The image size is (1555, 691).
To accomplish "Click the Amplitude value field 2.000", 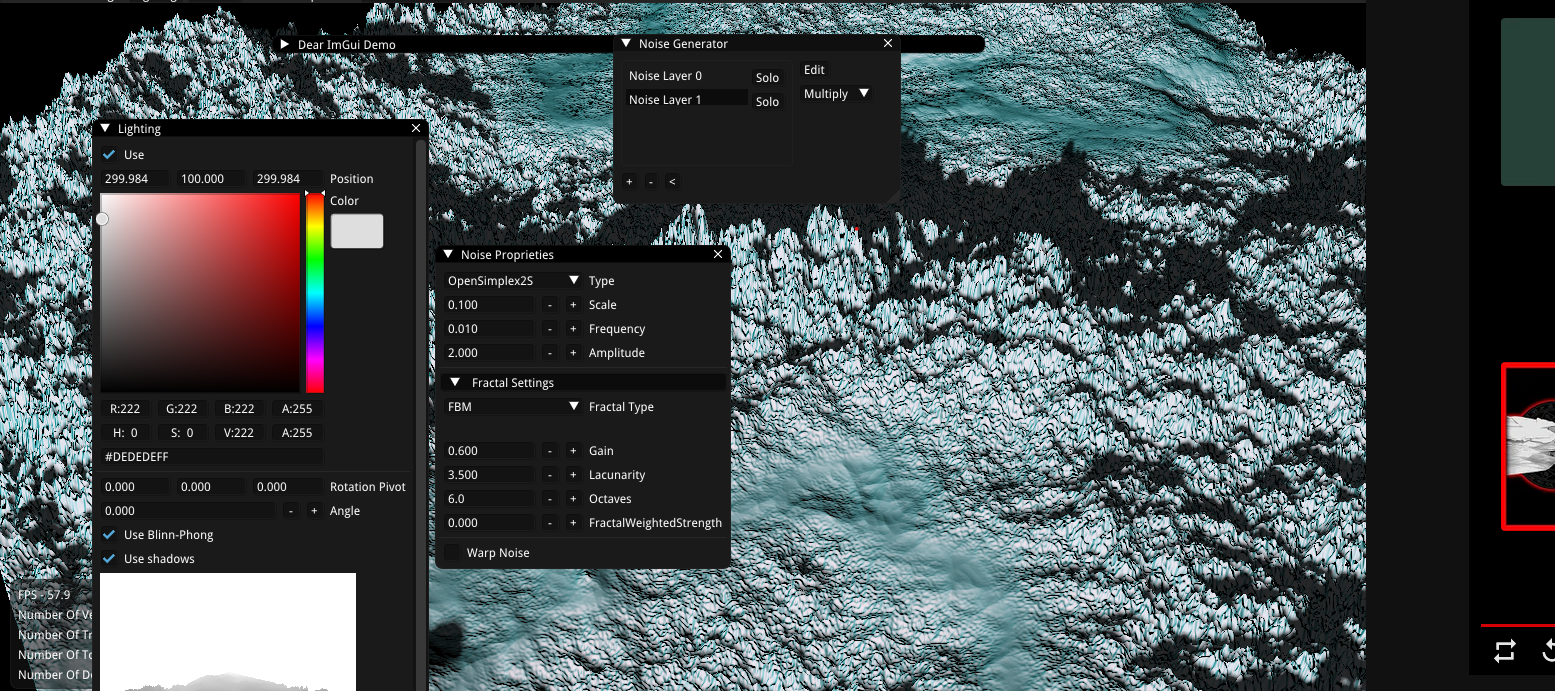I will coord(489,353).
